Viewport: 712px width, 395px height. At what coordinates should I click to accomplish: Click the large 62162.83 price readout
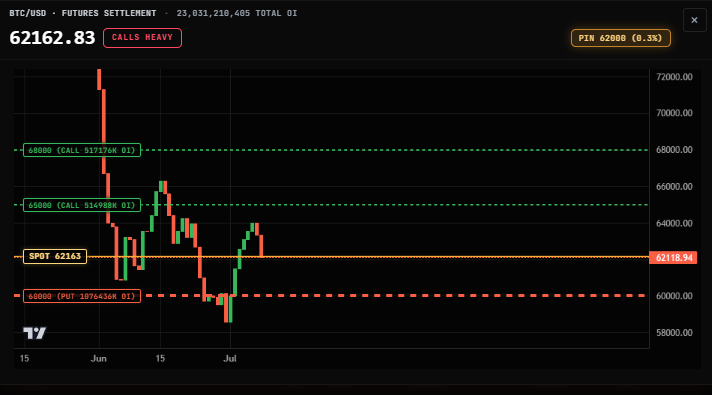tap(52, 38)
